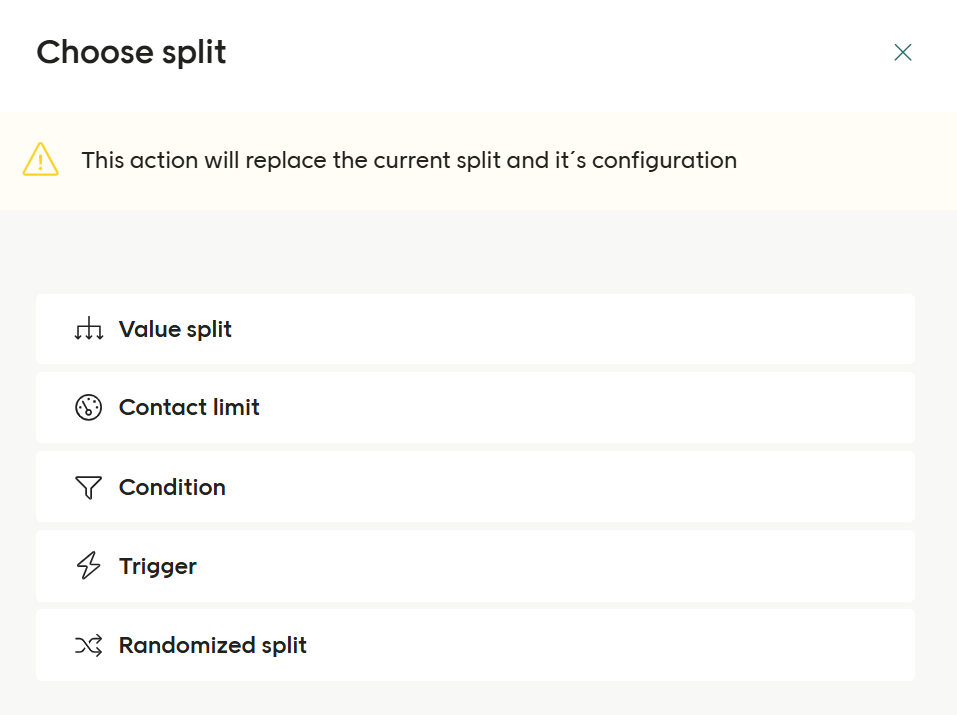Viewport: 957px width, 715px height.
Task: Select the "Value split" label
Action: click(x=175, y=329)
